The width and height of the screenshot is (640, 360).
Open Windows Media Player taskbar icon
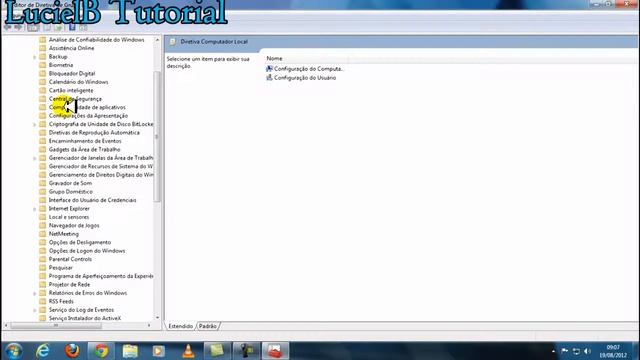point(159,351)
